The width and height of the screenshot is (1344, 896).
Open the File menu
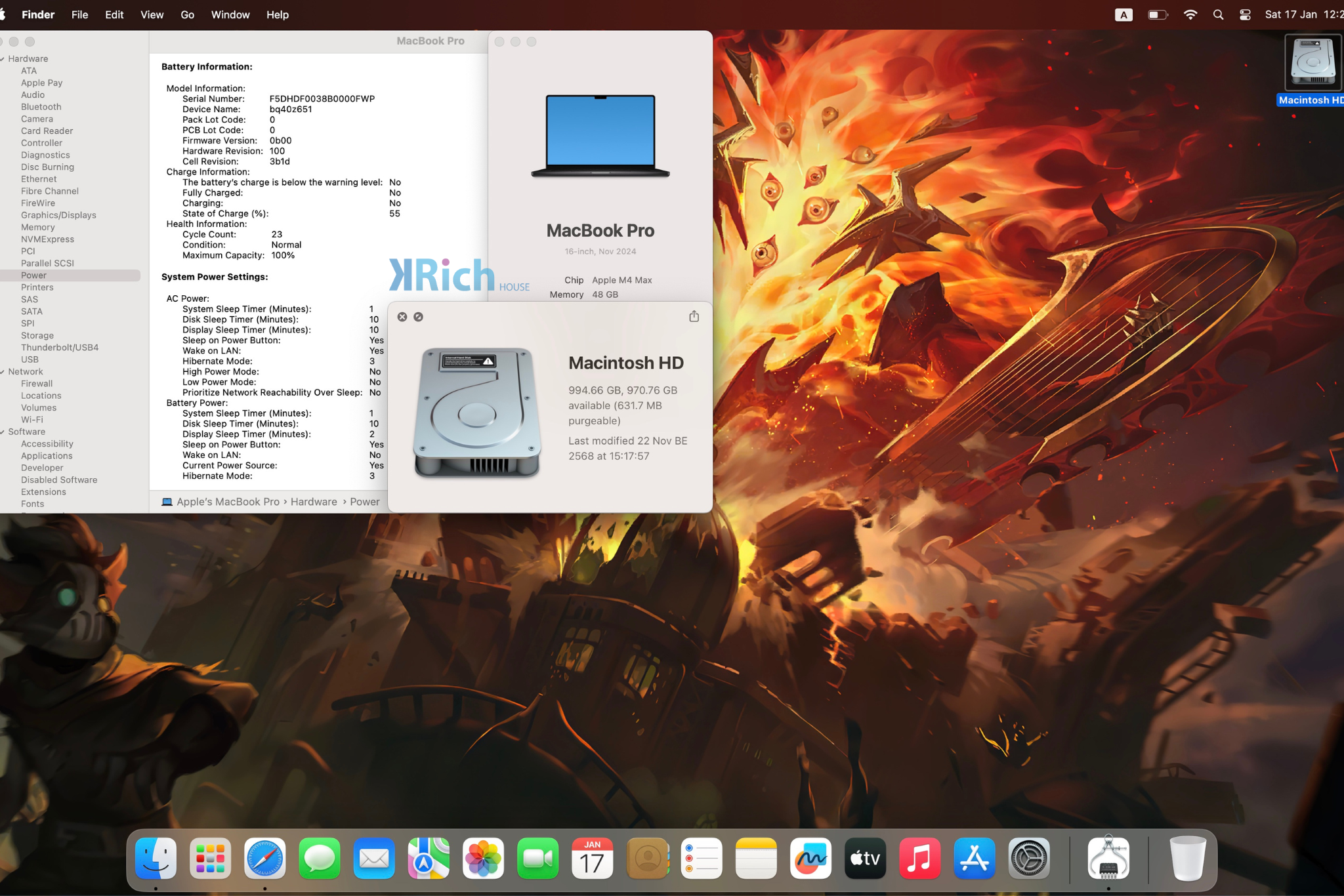[79, 14]
